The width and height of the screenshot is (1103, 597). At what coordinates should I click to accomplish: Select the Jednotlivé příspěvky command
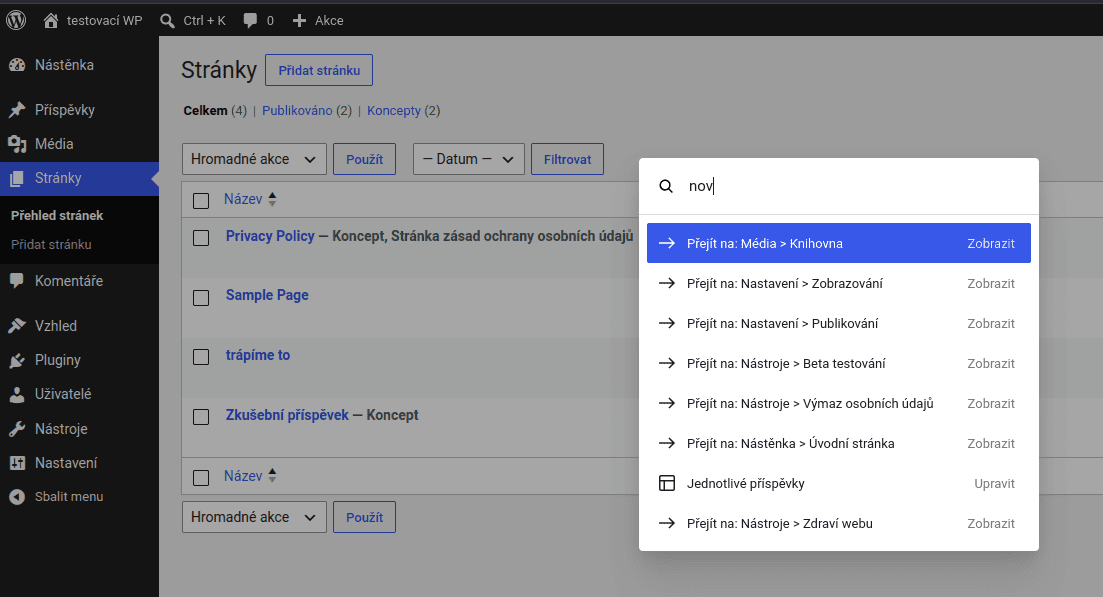click(x=839, y=483)
